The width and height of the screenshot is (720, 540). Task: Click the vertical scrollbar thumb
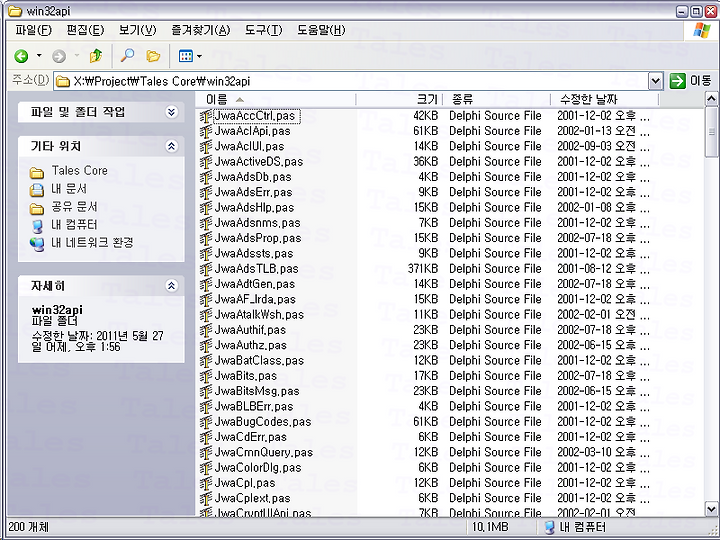click(x=711, y=132)
